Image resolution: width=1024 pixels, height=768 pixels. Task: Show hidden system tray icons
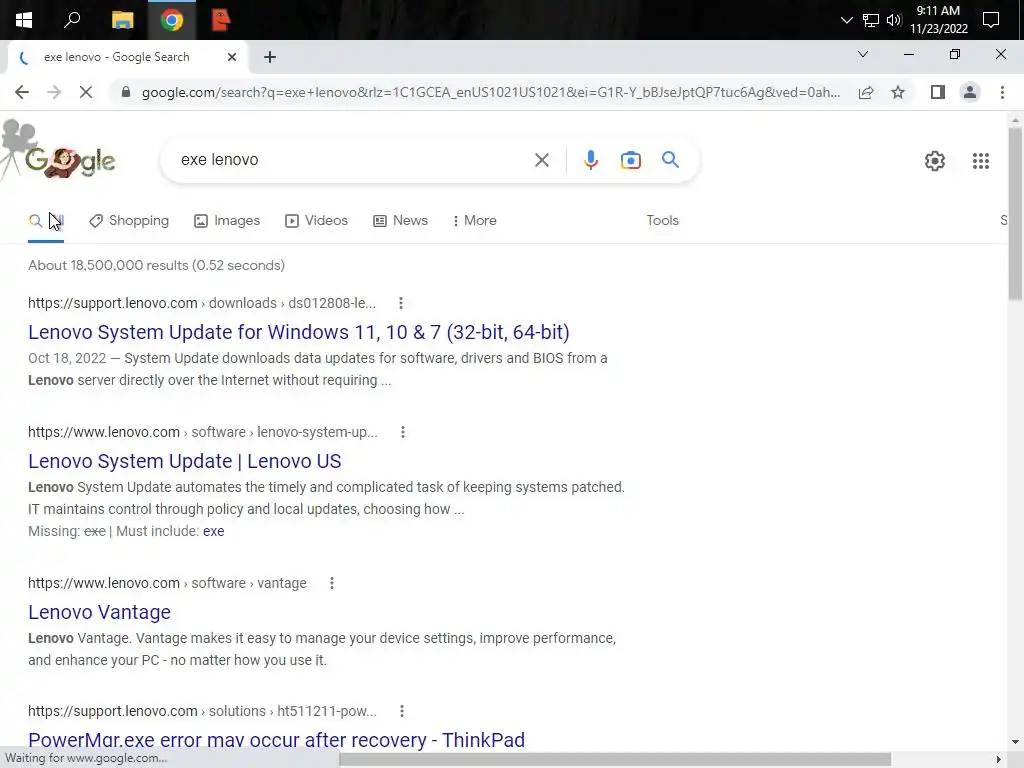point(846,20)
